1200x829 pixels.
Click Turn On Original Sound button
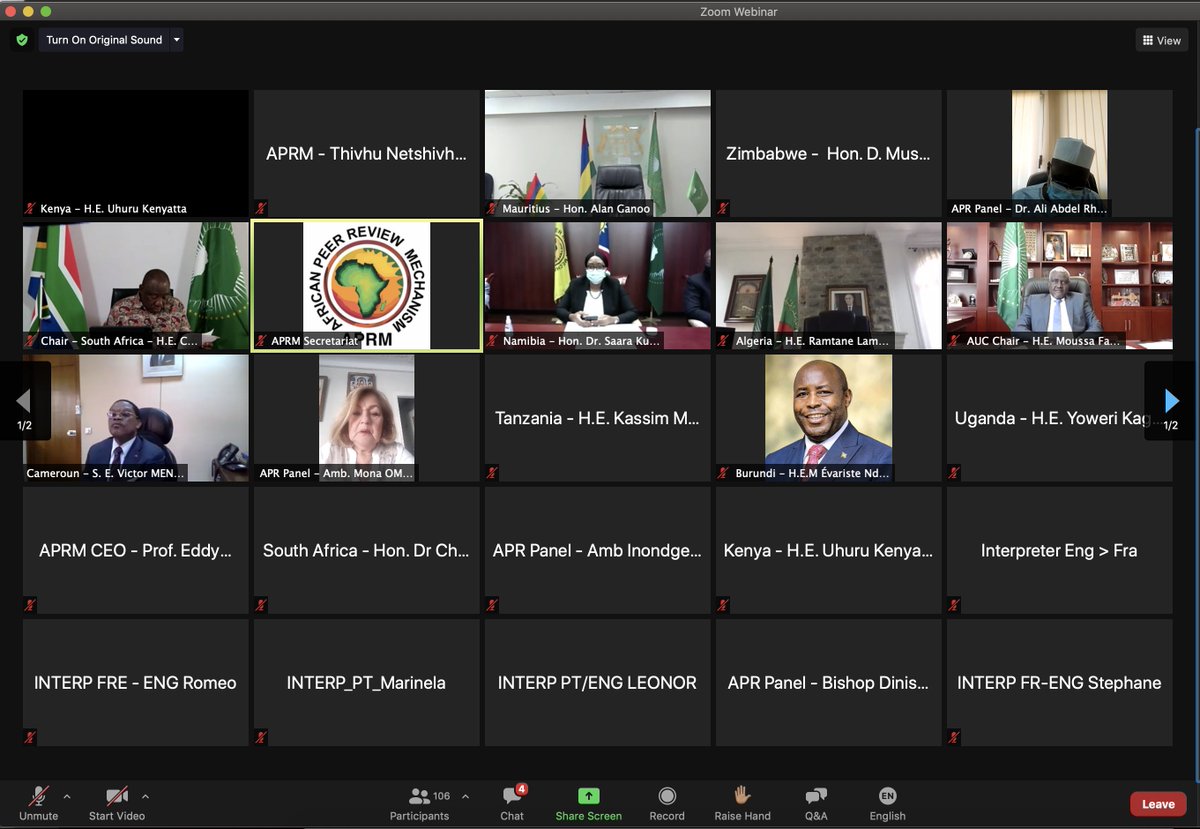(x=104, y=40)
